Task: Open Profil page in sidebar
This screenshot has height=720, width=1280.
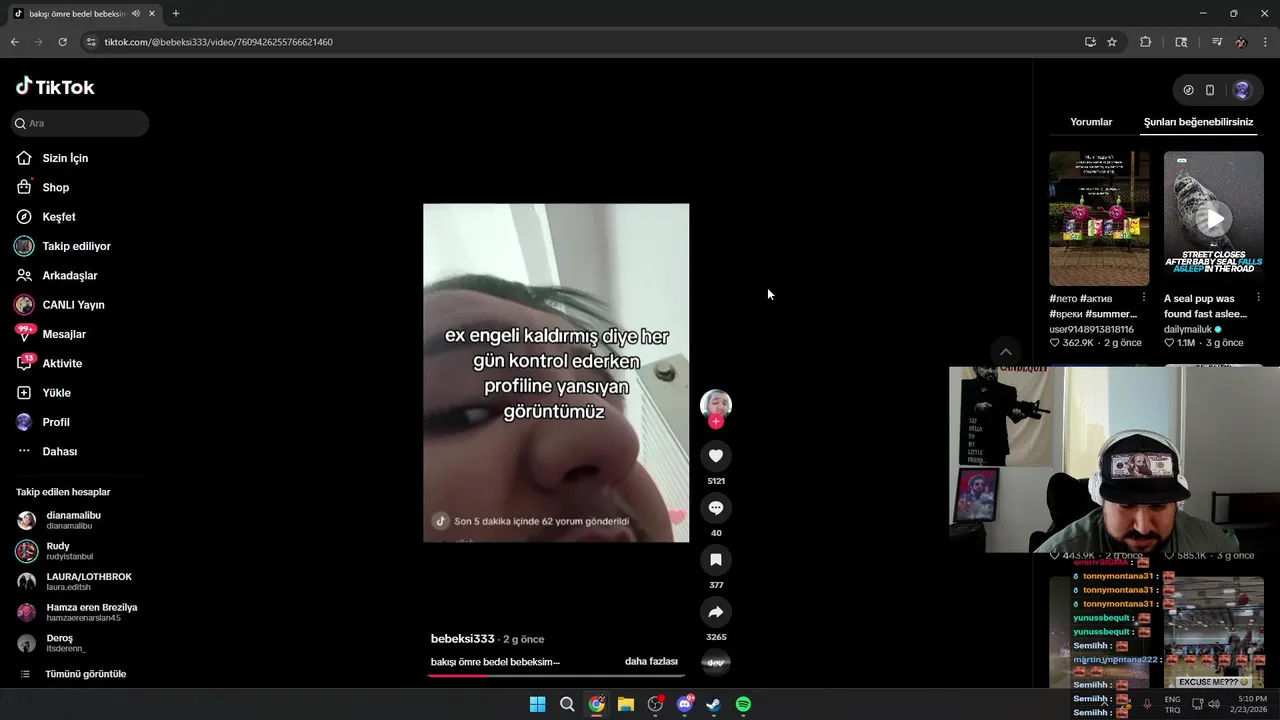Action: pos(56,422)
